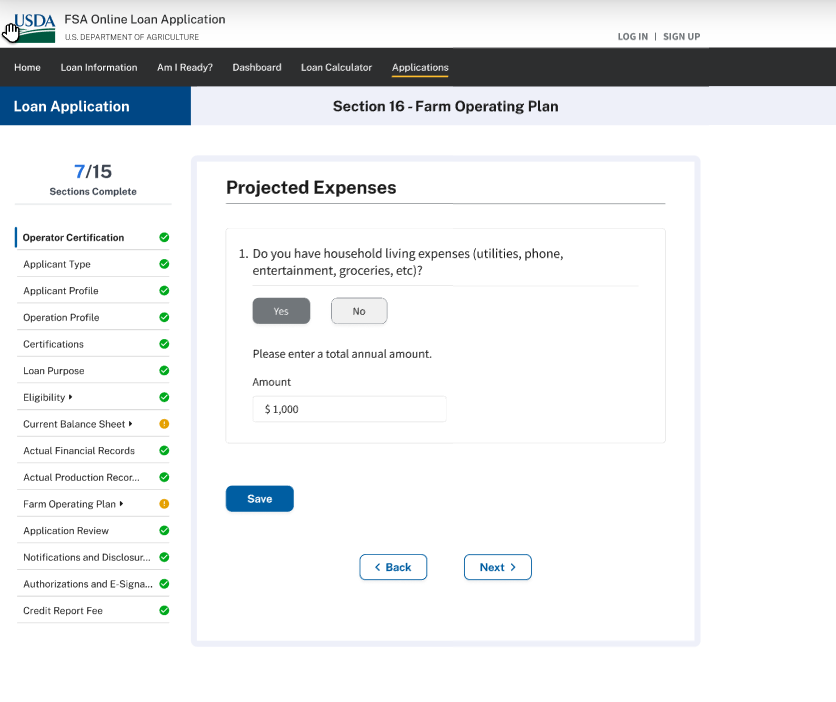Image resolution: width=836 pixels, height=702 pixels.
Task: Open the Loan Calculator menu item
Action: pos(336,68)
